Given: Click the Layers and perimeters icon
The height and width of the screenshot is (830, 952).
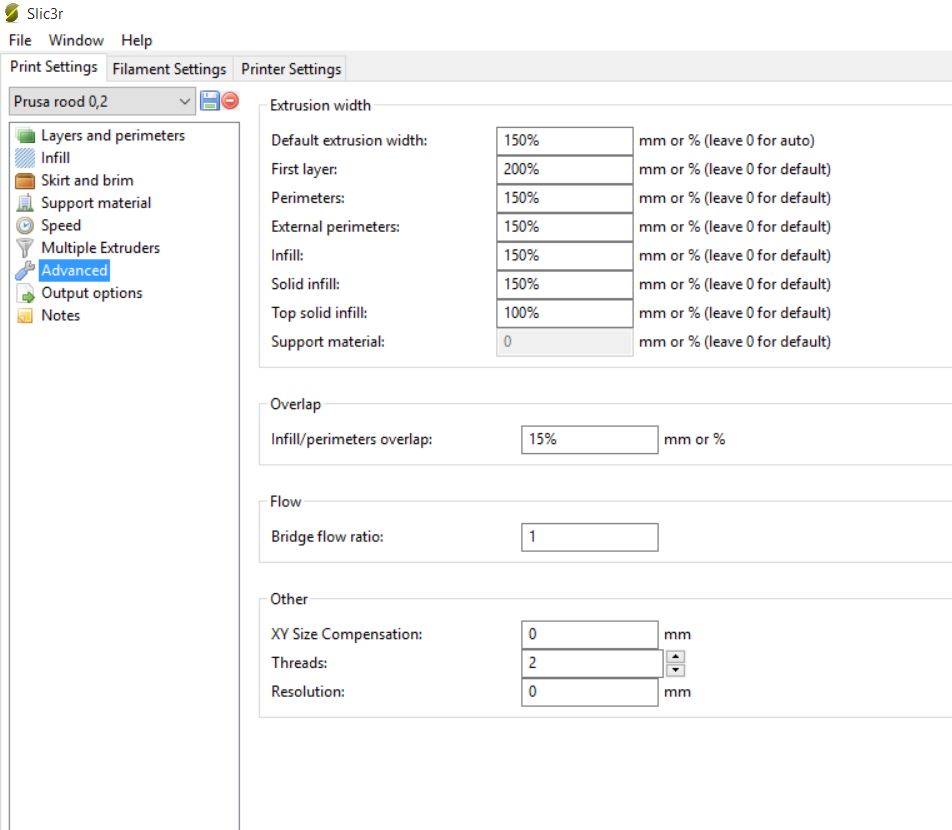Looking at the screenshot, I should [x=26, y=135].
